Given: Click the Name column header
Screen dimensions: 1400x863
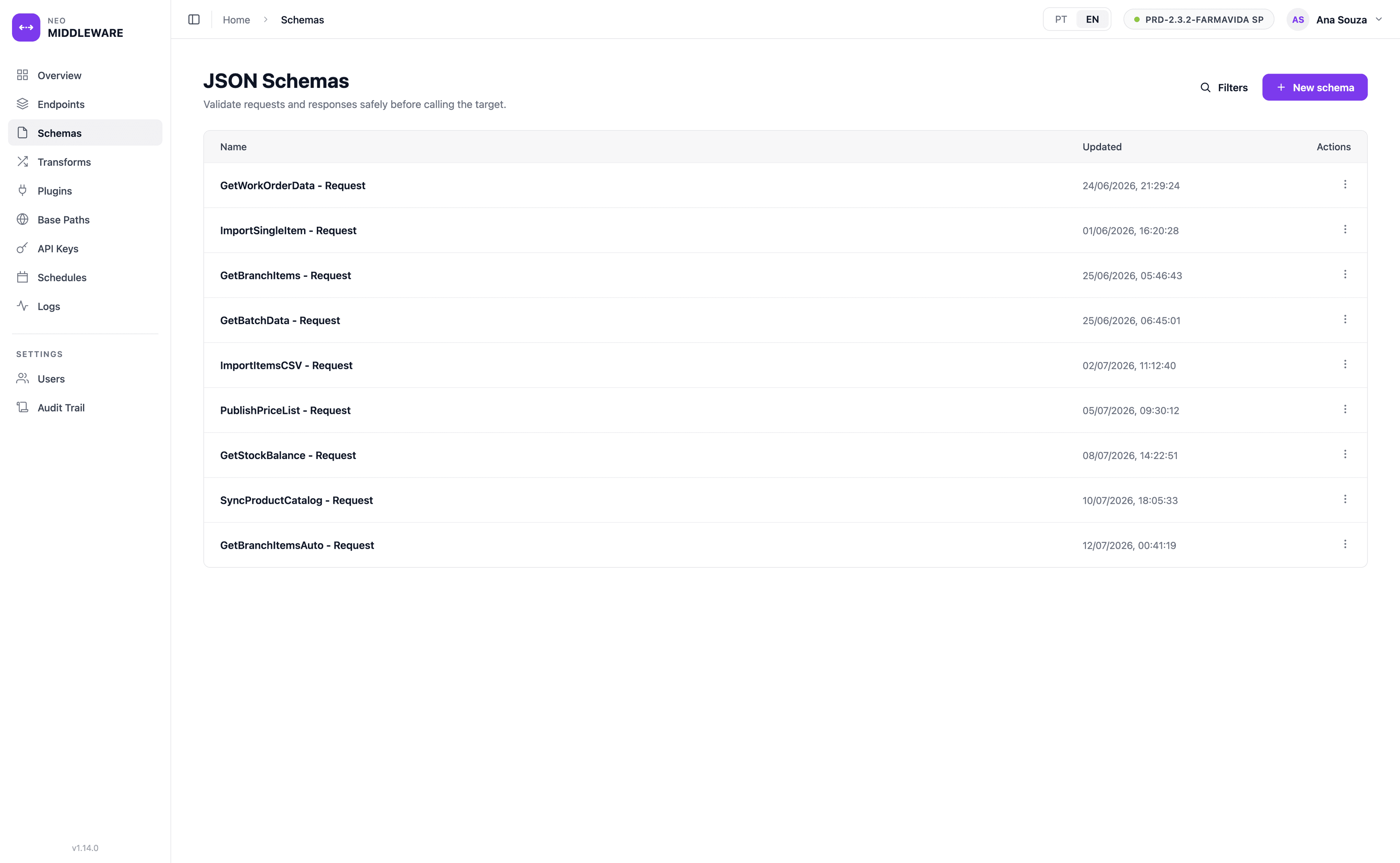Looking at the screenshot, I should [233, 147].
